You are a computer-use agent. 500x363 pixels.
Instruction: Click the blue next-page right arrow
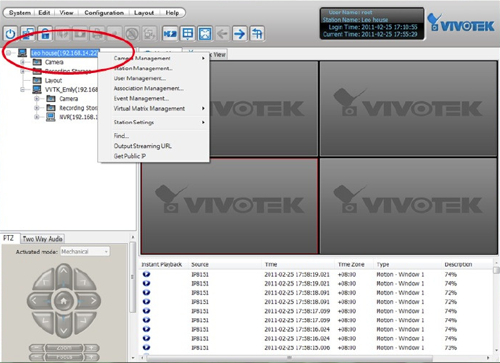(239, 33)
